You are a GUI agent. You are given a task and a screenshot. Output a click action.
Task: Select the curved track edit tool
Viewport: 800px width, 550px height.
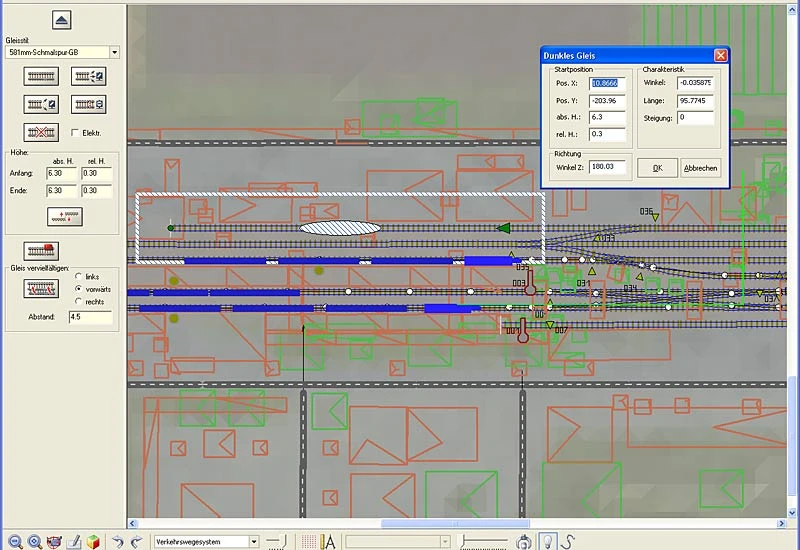pyautogui.click(x=41, y=105)
